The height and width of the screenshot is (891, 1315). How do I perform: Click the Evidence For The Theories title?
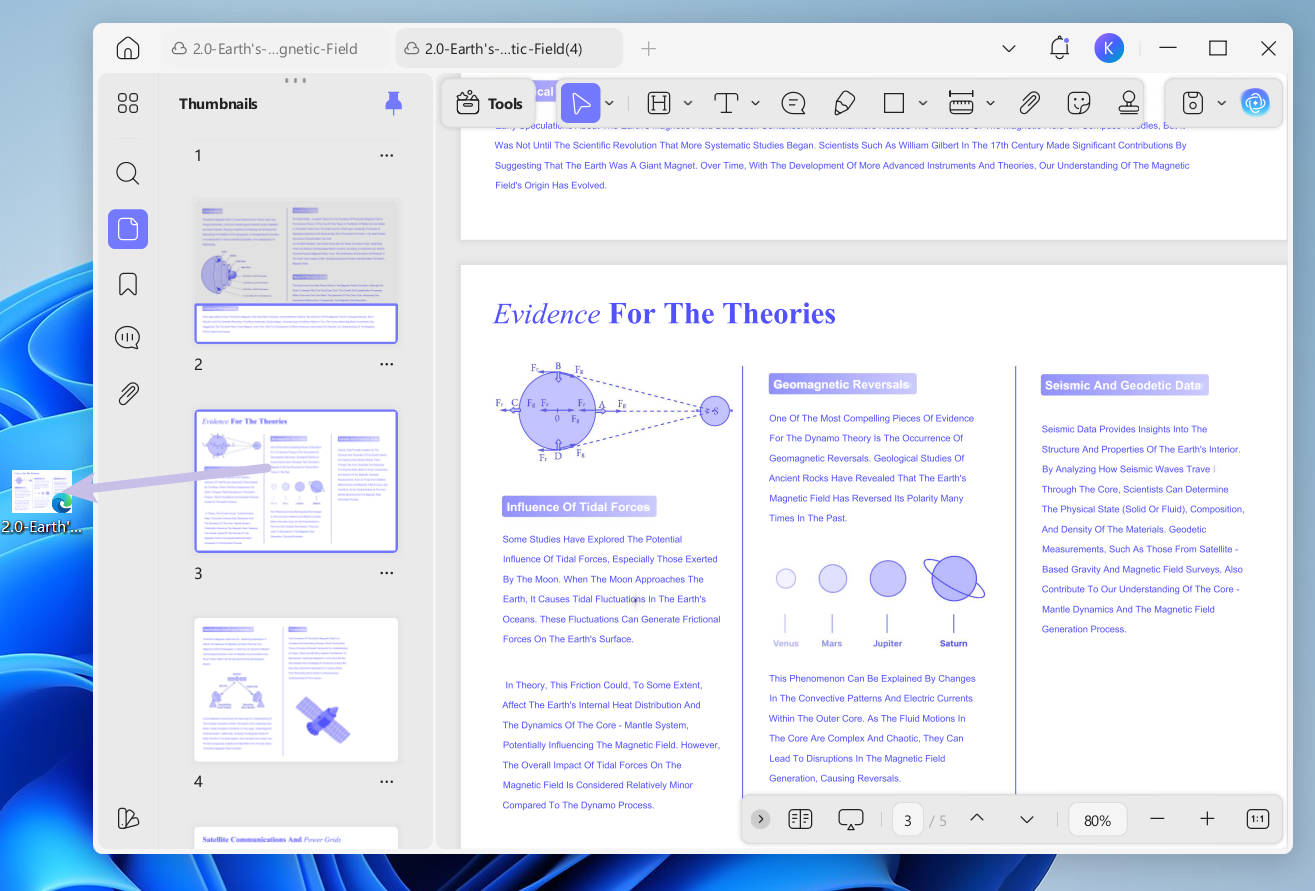click(665, 313)
